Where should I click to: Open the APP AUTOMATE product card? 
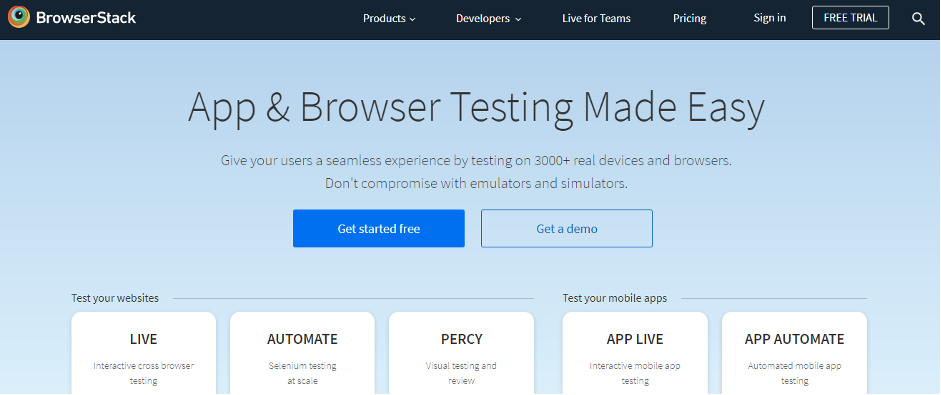click(x=794, y=353)
